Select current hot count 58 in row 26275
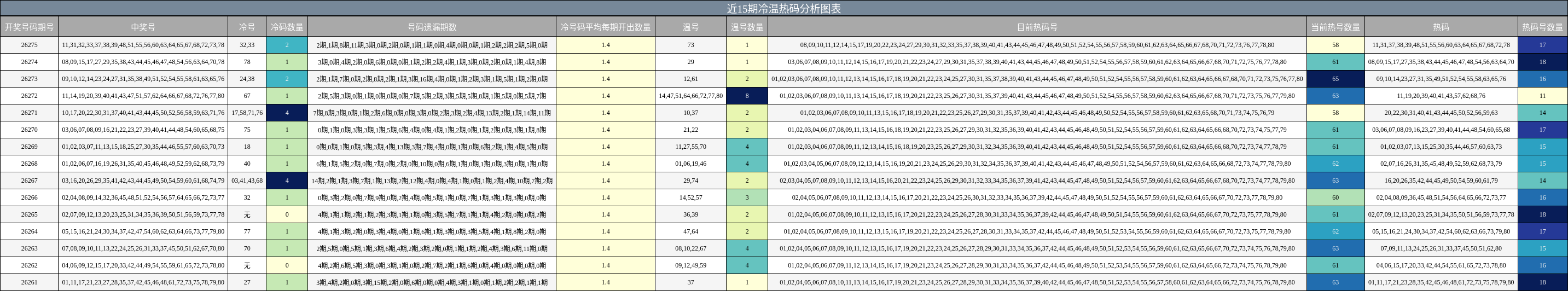Image resolution: width=1568 pixels, height=291 pixels. 1335,45
